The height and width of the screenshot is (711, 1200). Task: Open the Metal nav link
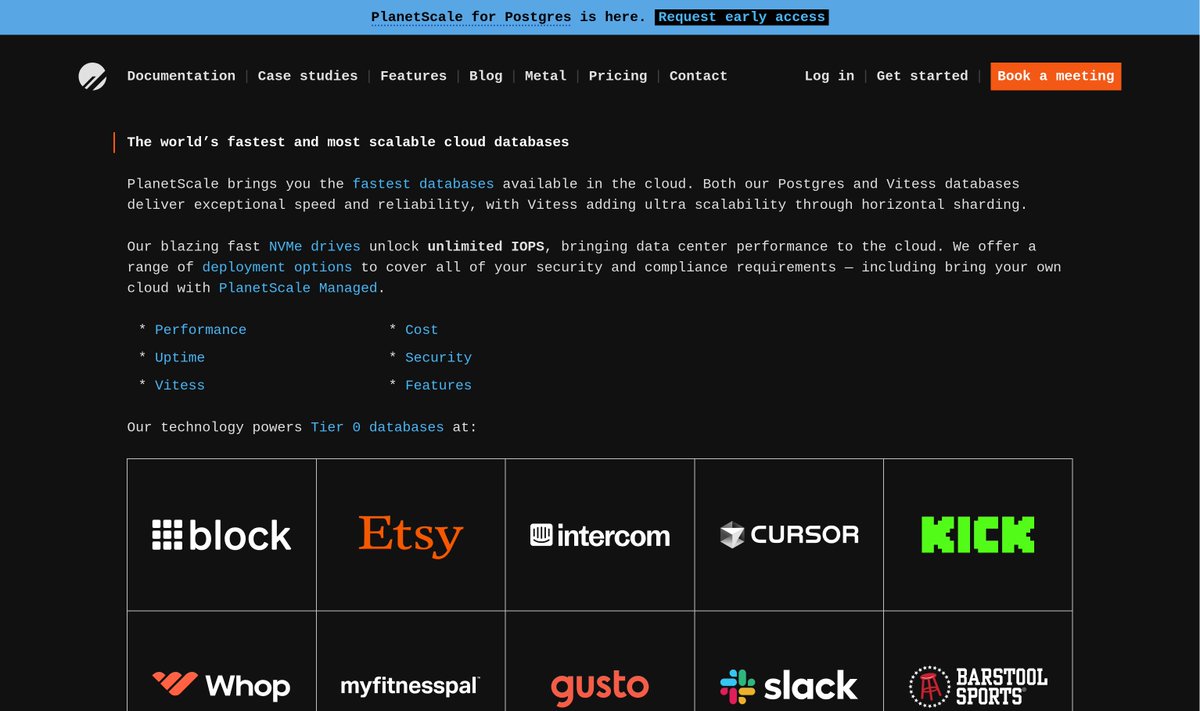546,76
